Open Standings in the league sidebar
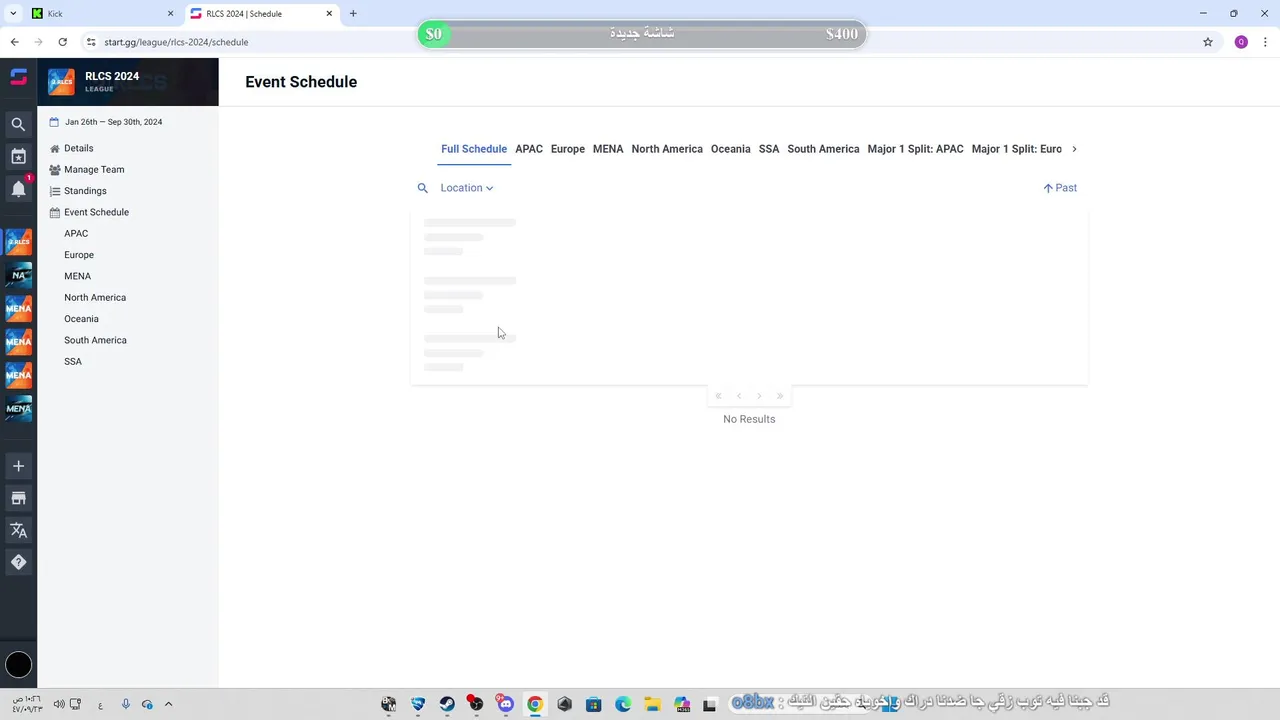1280x720 pixels. [85, 191]
